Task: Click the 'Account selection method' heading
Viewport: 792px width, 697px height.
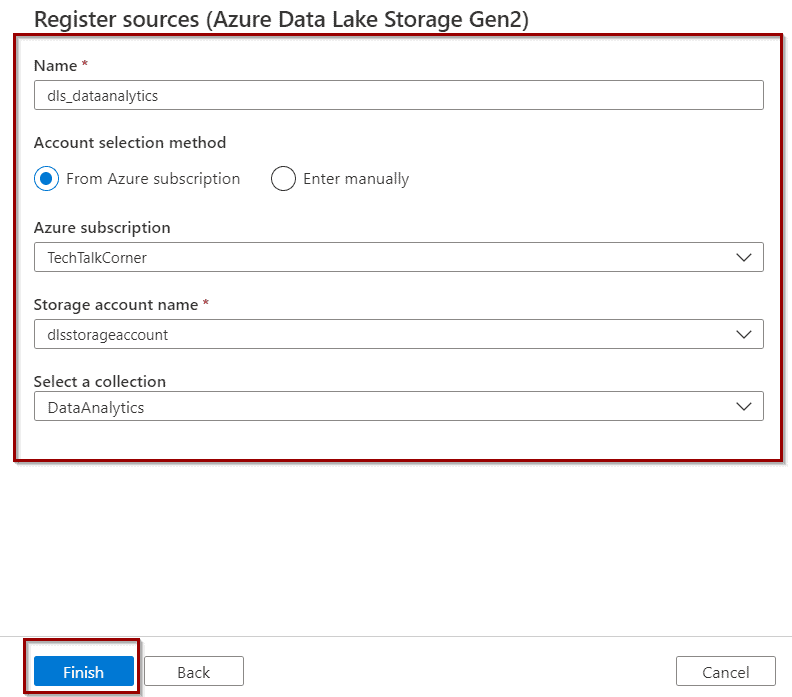Action: 130,143
